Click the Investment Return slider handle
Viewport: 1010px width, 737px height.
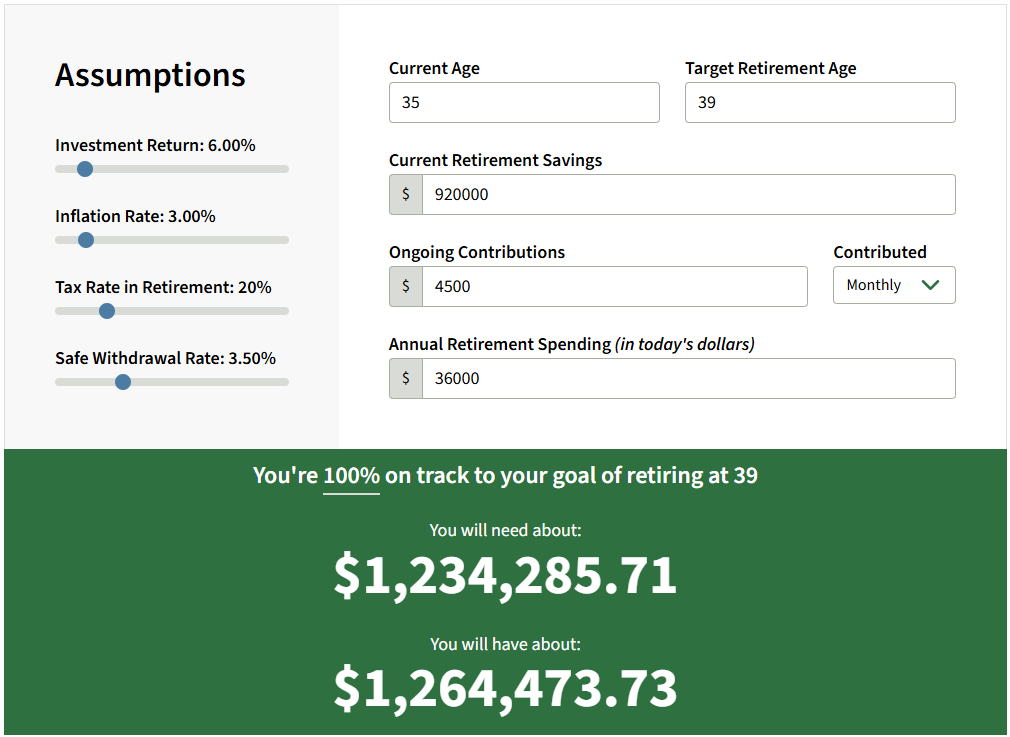coord(85,169)
